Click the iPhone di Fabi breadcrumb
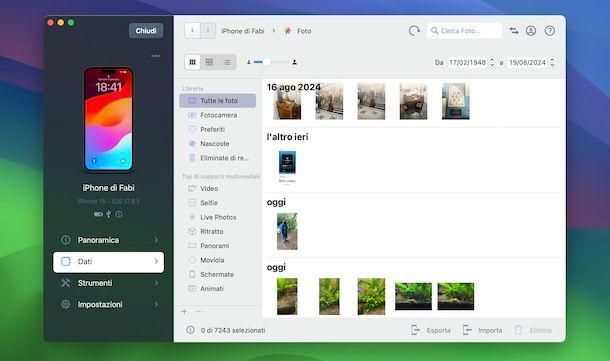Image resolution: width=610 pixels, height=361 pixels. coord(243,31)
